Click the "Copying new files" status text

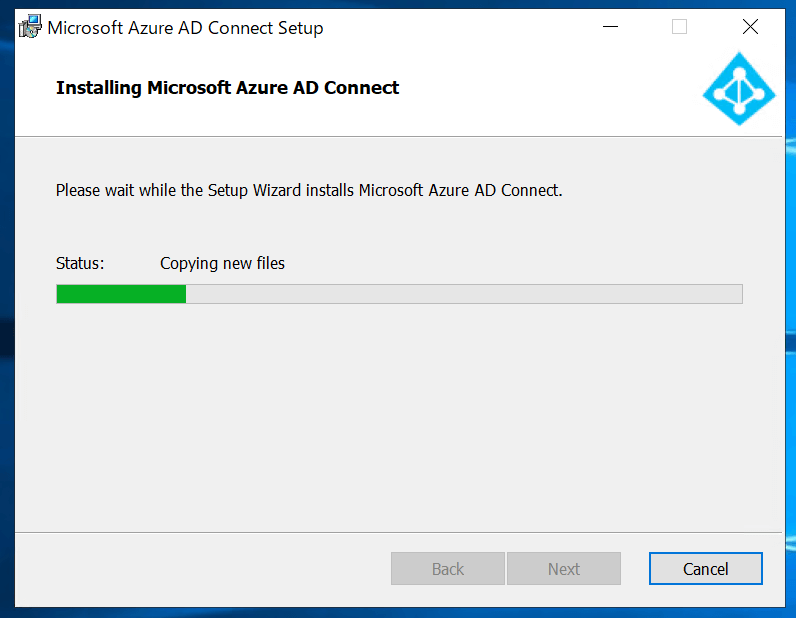click(222, 264)
